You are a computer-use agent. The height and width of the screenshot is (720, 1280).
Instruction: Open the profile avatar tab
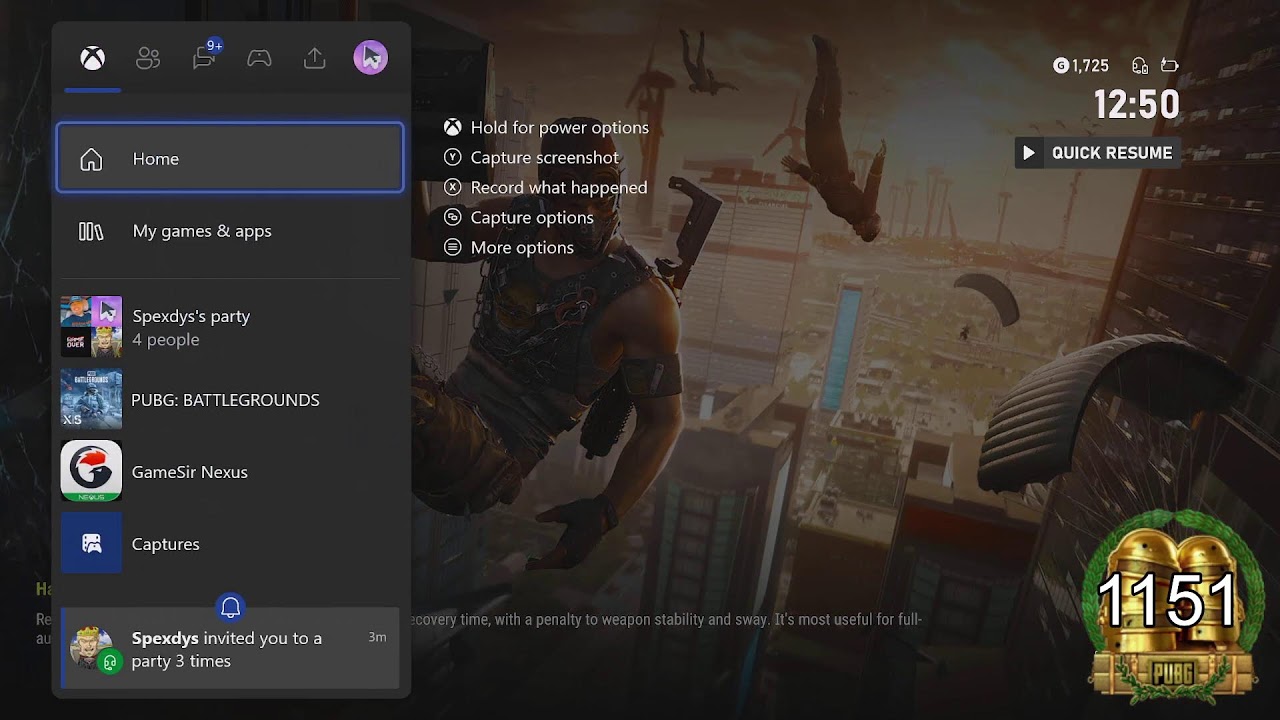point(370,58)
